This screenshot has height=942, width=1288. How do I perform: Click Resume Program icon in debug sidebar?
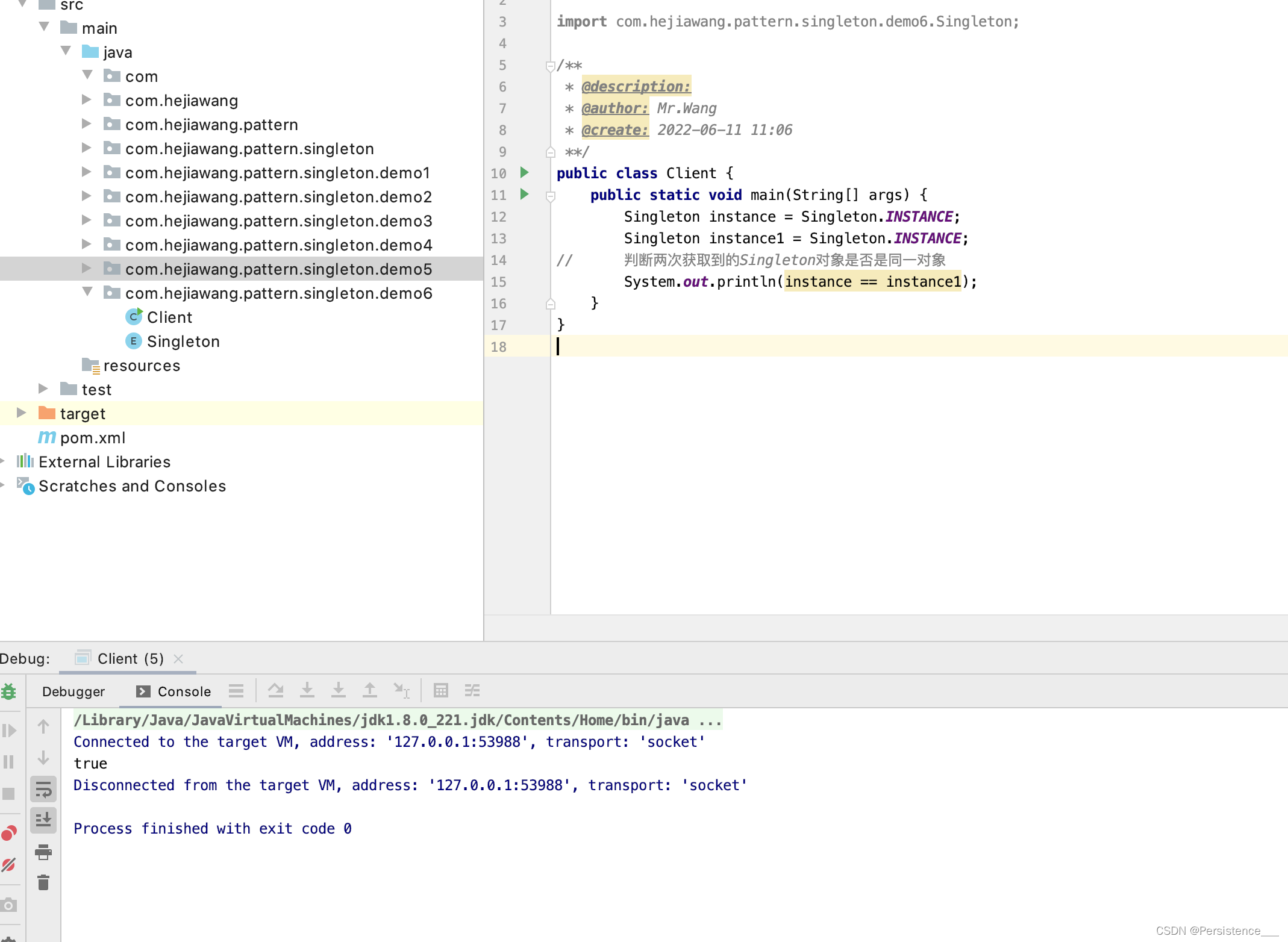coord(8,731)
